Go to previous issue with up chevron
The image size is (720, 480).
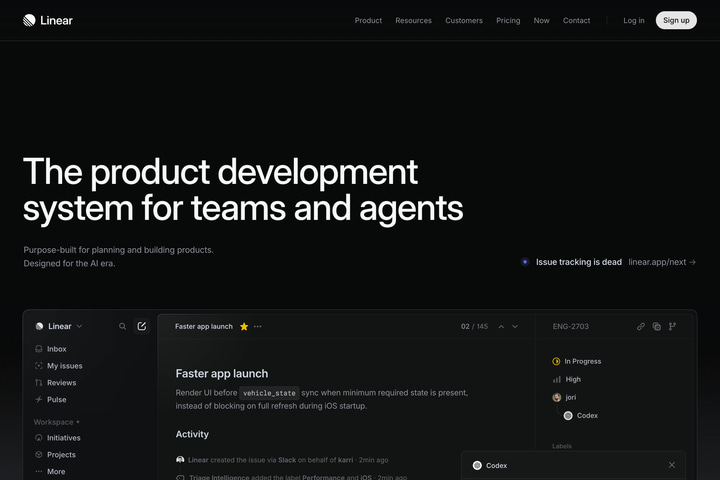[x=501, y=327]
